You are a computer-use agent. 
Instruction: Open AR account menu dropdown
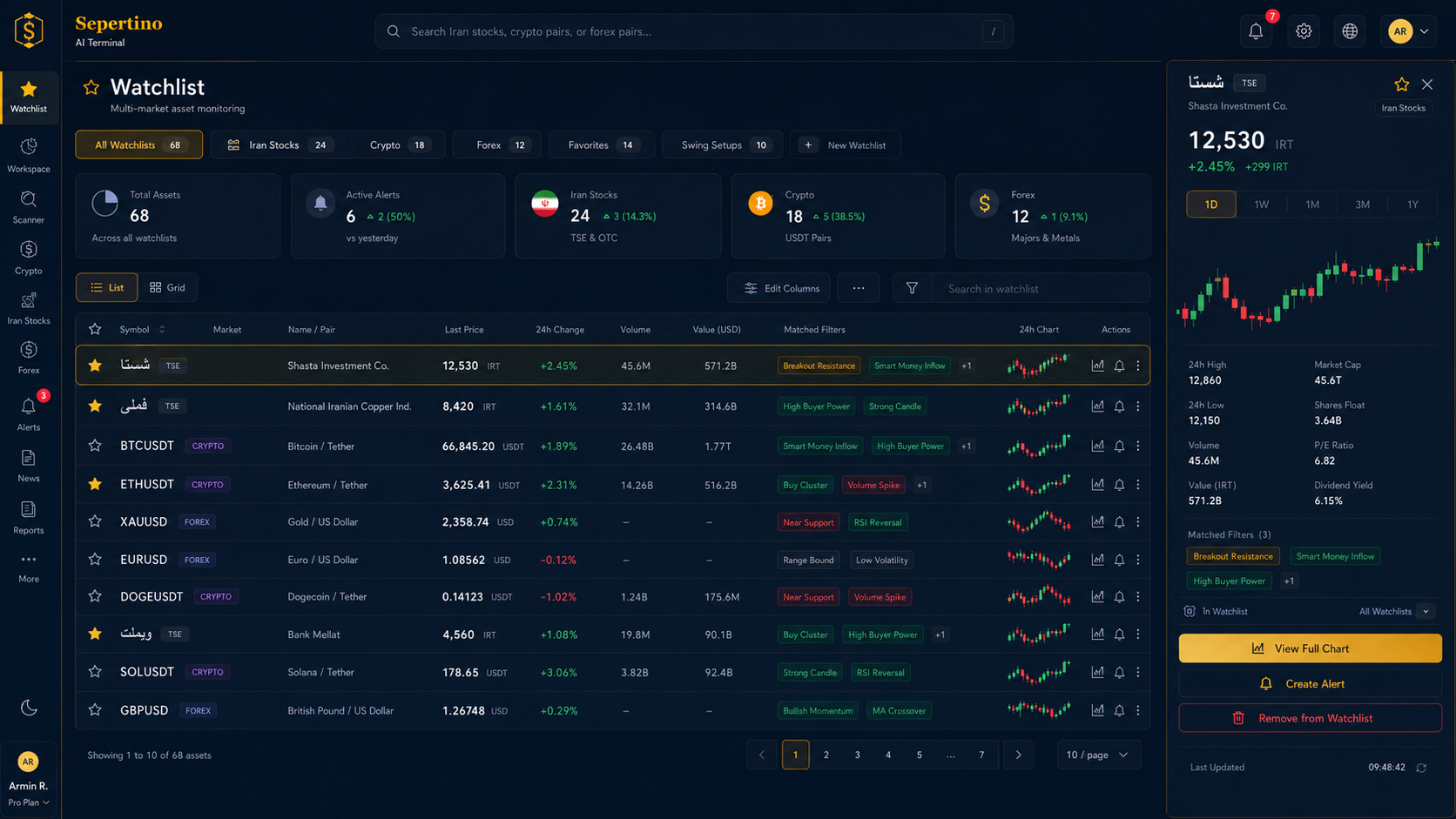[1409, 31]
